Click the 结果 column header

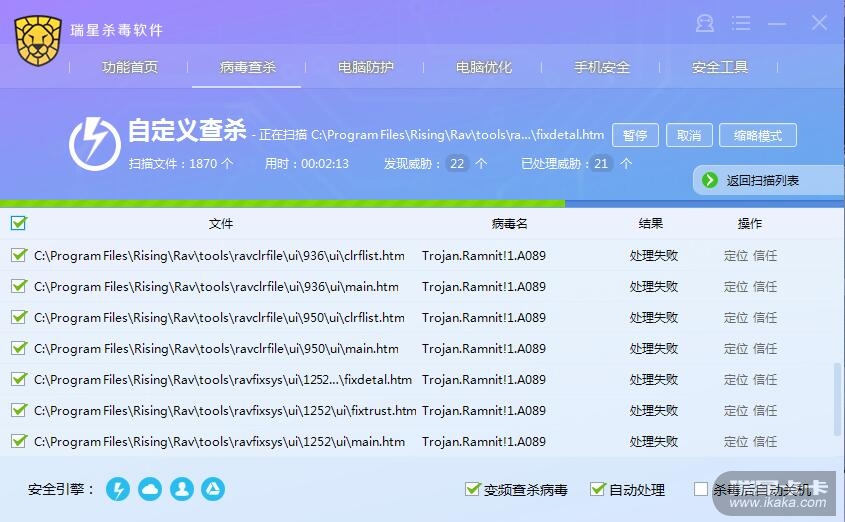pyautogui.click(x=650, y=224)
